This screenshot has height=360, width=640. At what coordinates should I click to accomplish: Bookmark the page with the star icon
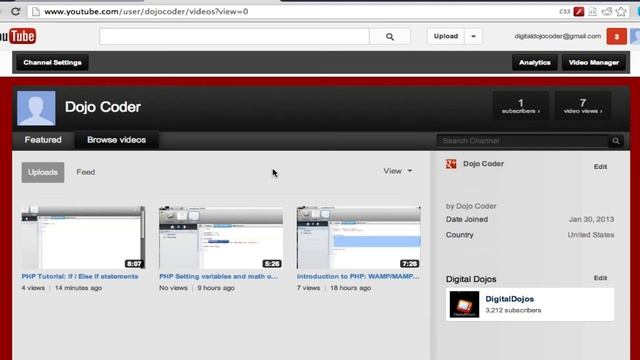click(x=621, y=11)
